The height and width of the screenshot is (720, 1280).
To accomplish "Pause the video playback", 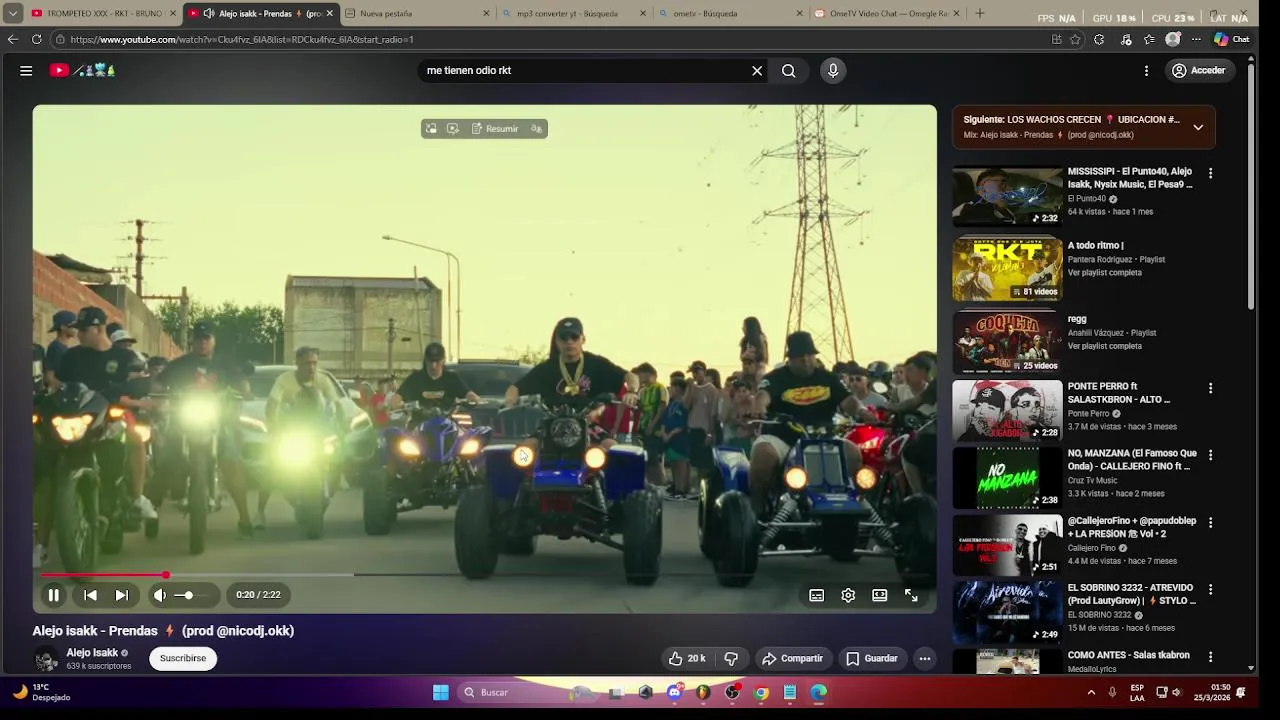I will tap(54, 595).
